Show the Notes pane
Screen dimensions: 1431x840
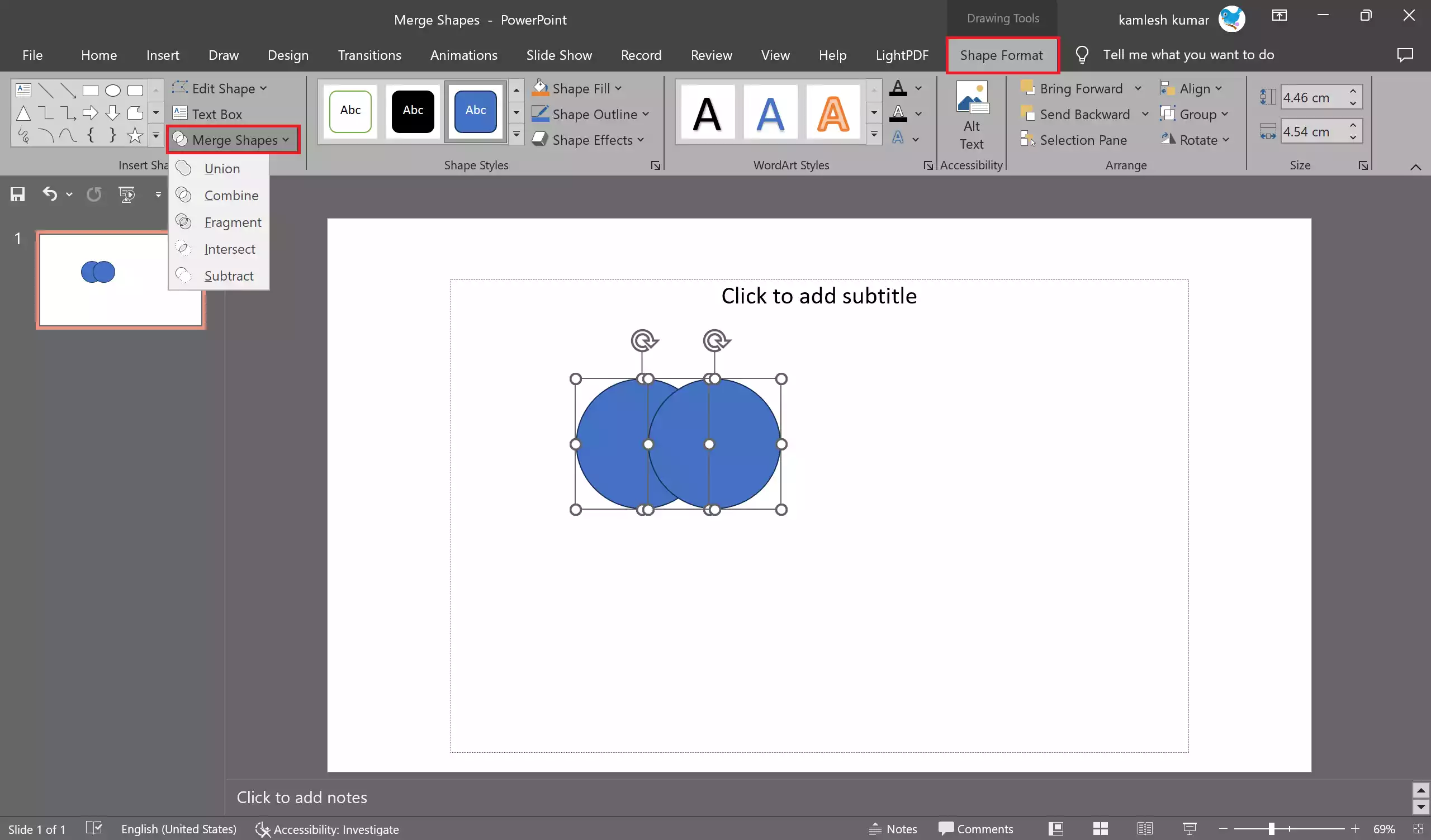(893, 829)
